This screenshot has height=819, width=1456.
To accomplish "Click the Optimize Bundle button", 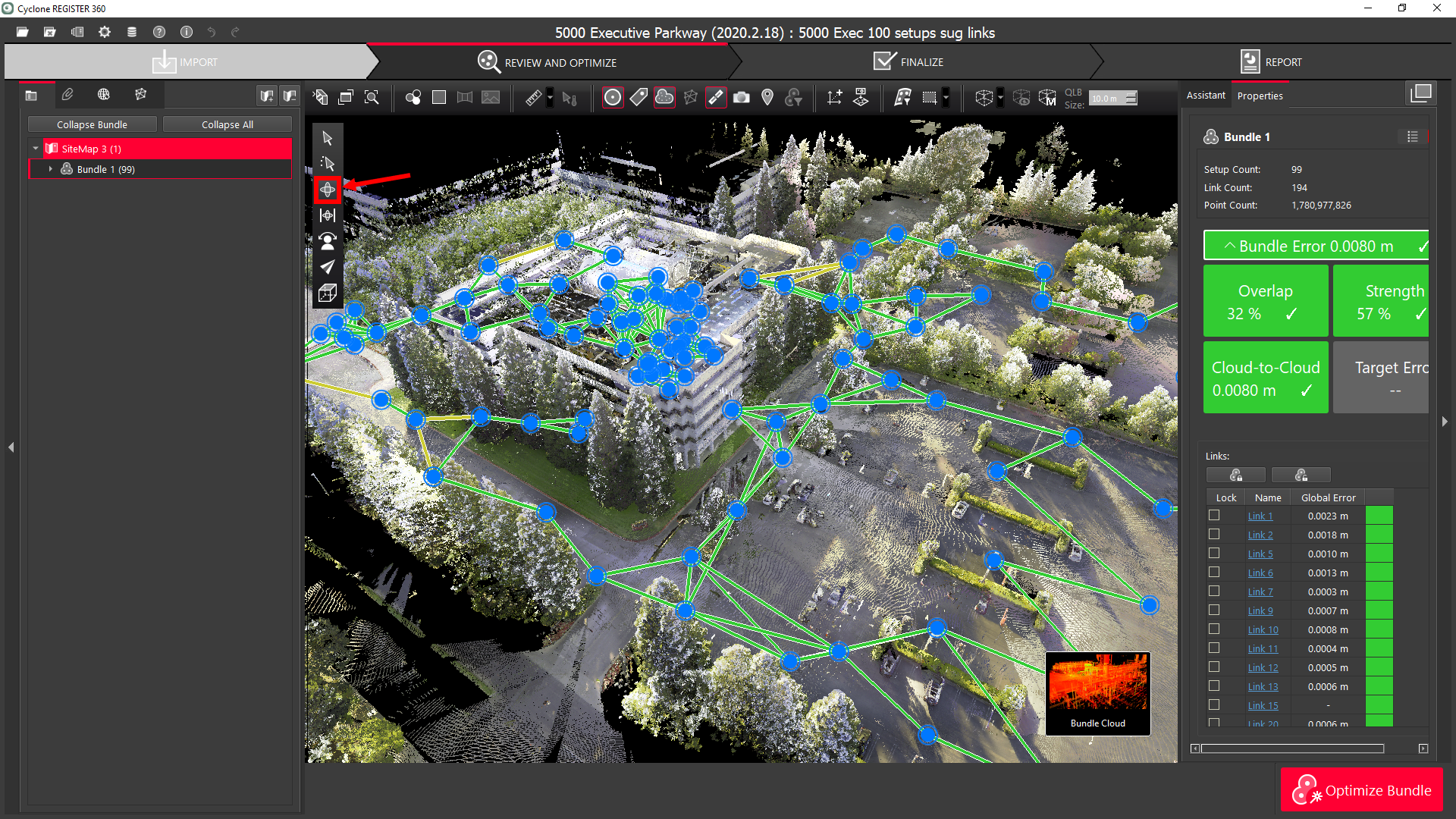I will [1362, 790].
